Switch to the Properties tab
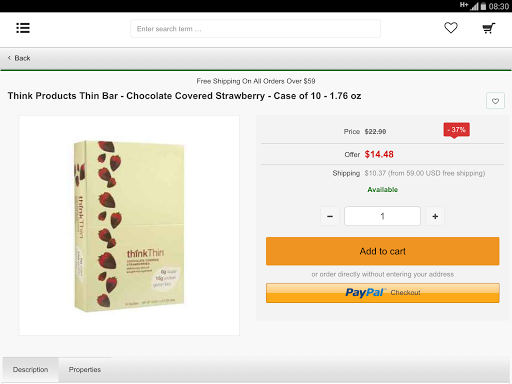This screenshot has width=512, height=384. click(x=85, y=370)
